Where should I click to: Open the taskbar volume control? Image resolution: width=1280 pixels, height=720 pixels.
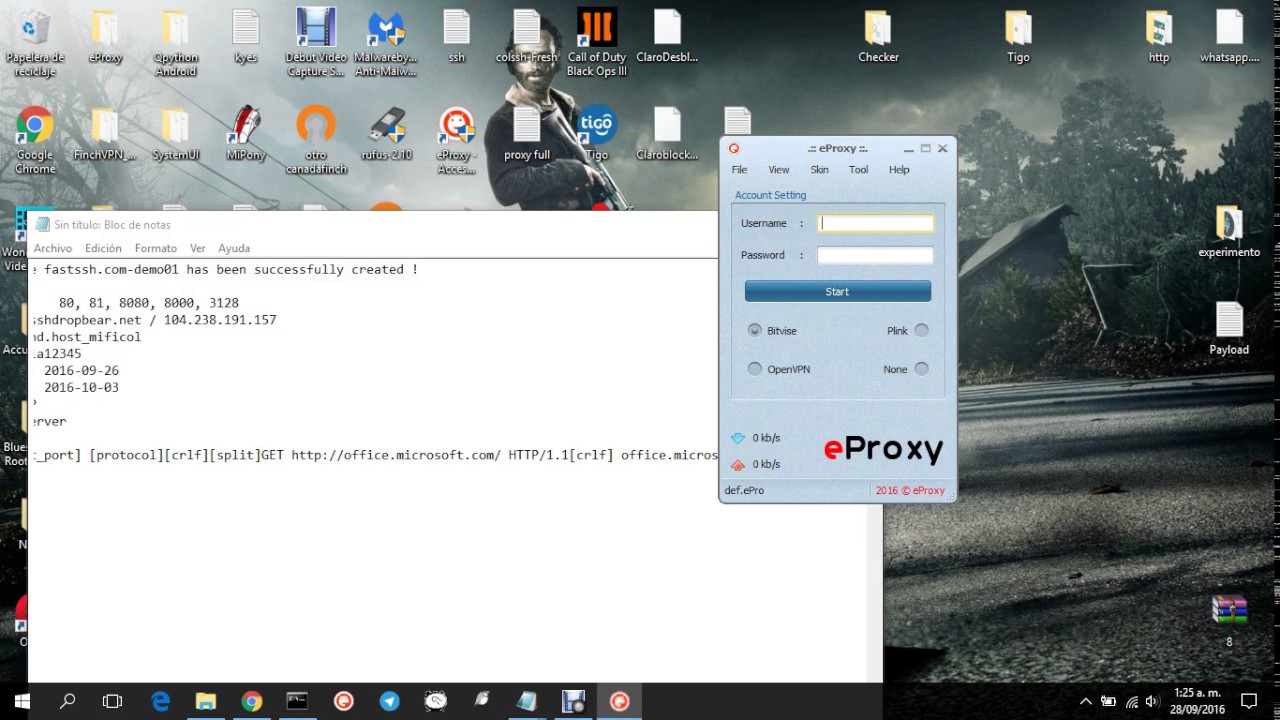1152,701
